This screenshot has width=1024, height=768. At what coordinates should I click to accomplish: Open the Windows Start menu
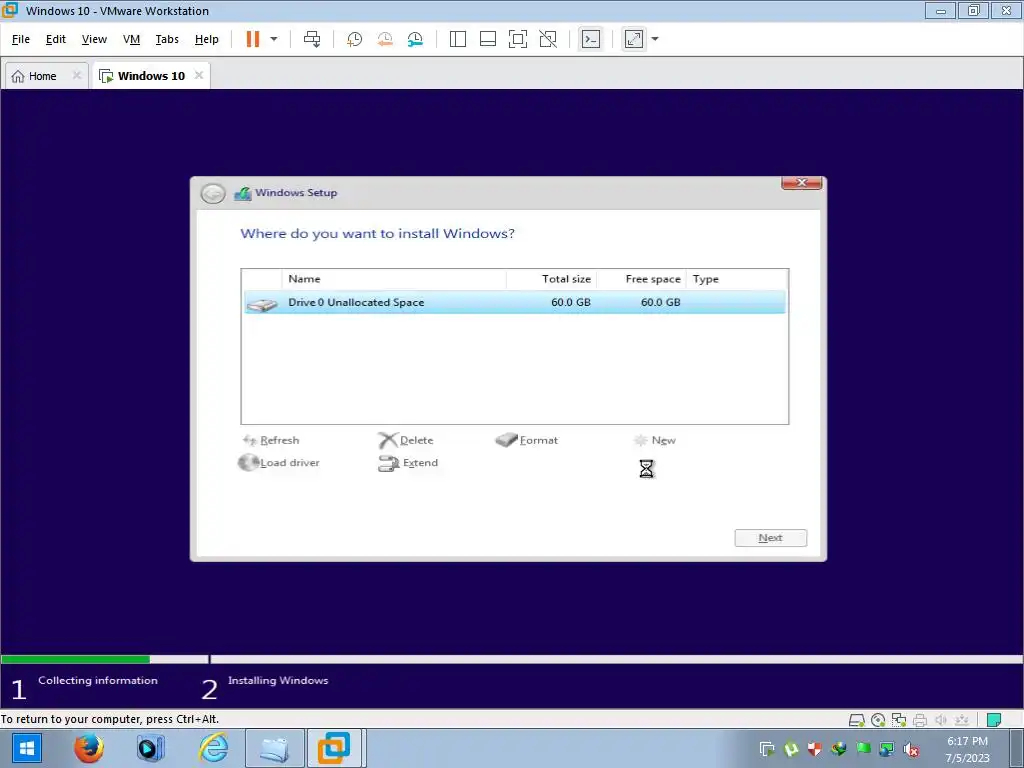26,748
